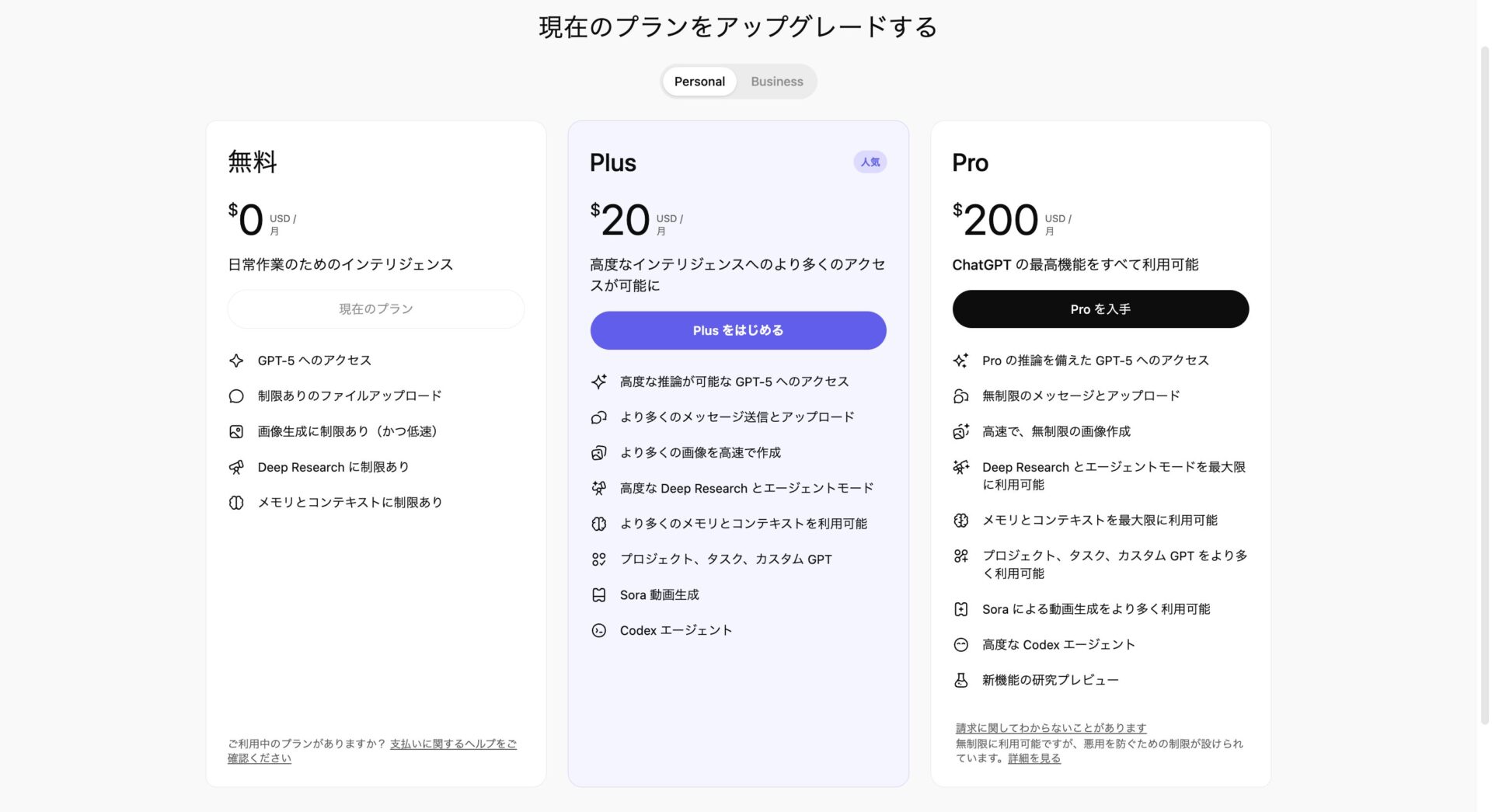Click the Codex agent icon in Plus plan
The width and height of the screenshot is (1492, 812).
point(598,630)
